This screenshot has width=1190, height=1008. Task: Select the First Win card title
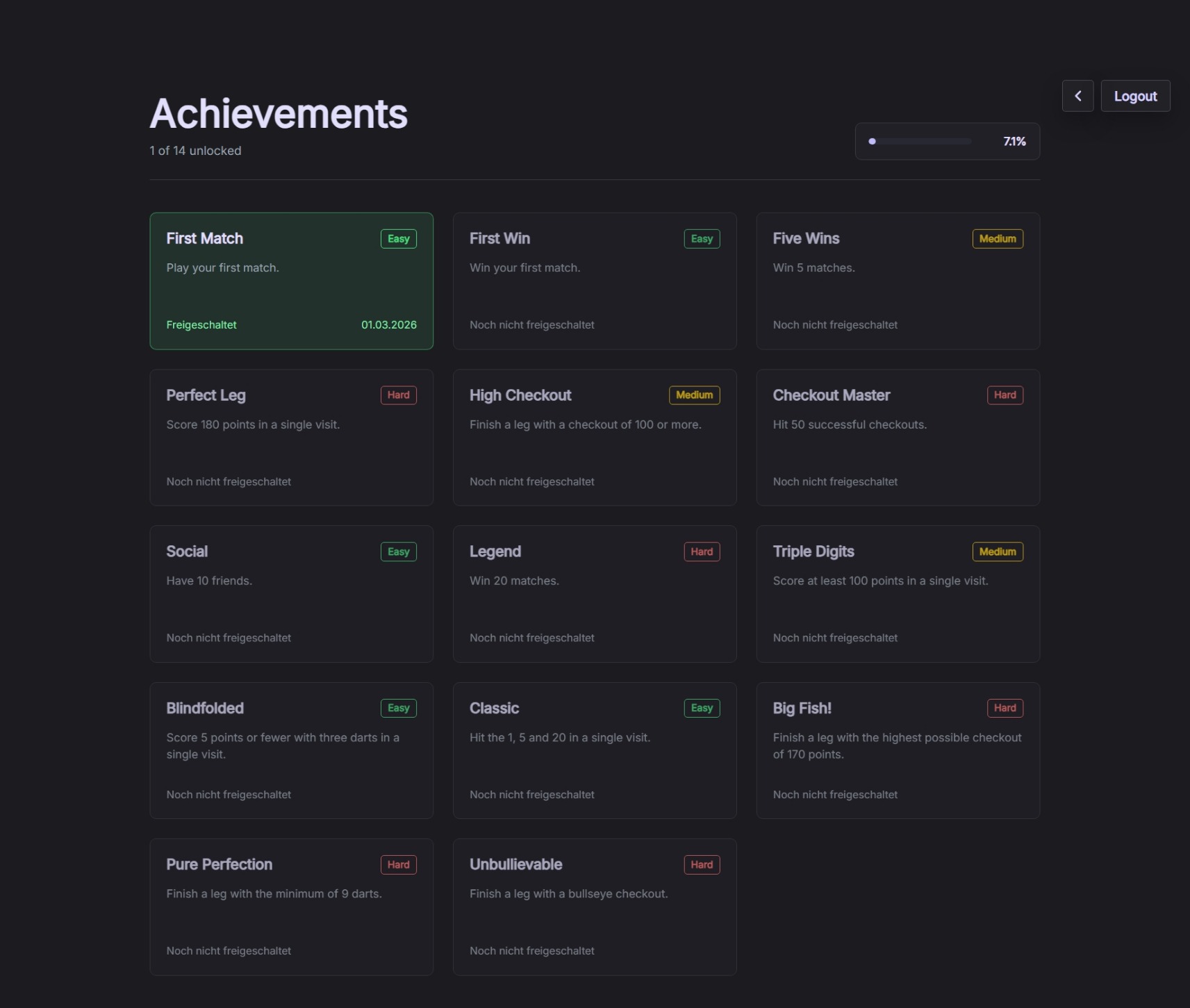(x=499, y=238)
